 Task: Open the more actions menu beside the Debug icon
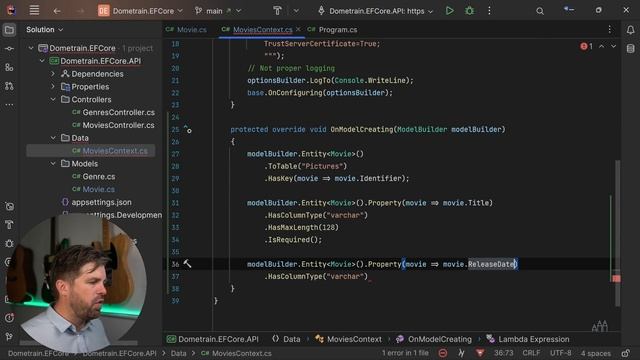pyautogui.click(x=489, y=11)
